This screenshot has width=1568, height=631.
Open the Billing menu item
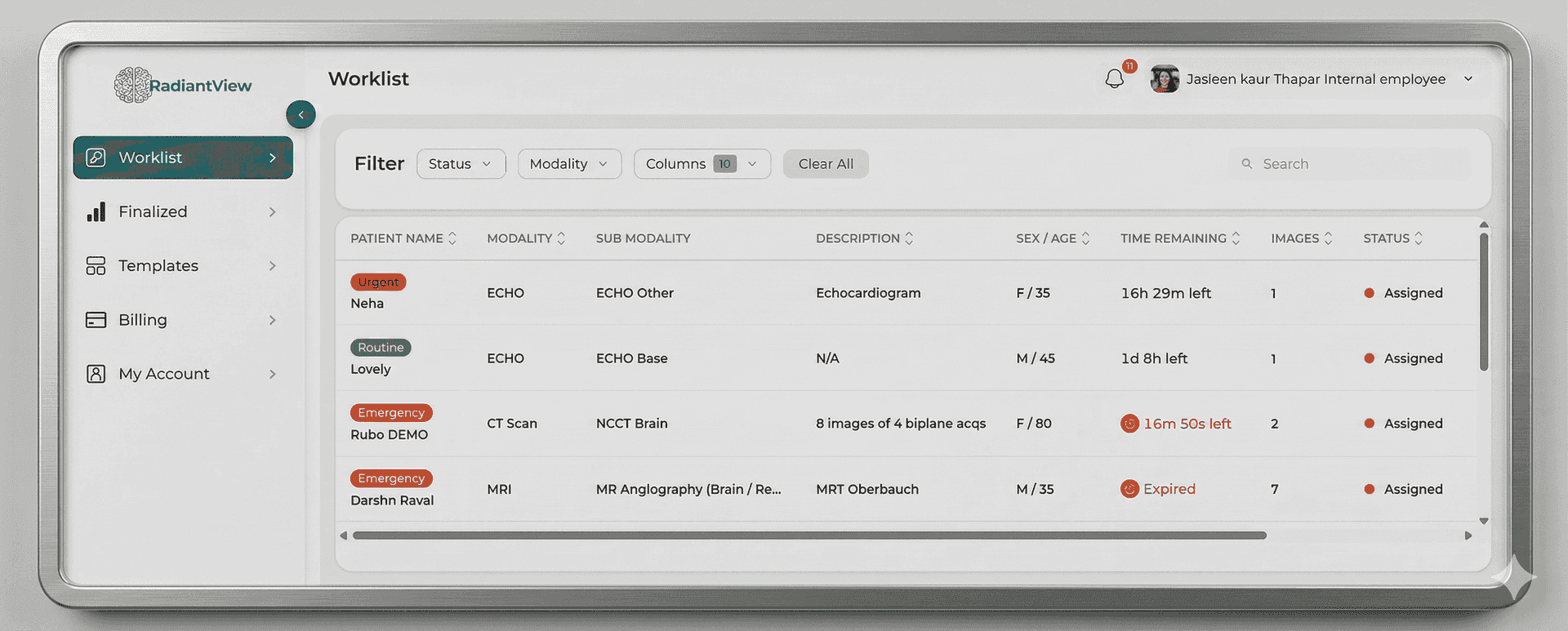[x=183, y=320]
